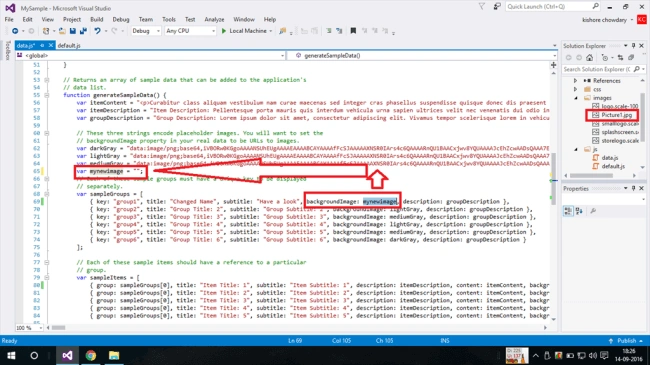Click the Publish button in the status bar
This screenshot has width=650, height=365.
pyautogui.click(x=626, y=341)
